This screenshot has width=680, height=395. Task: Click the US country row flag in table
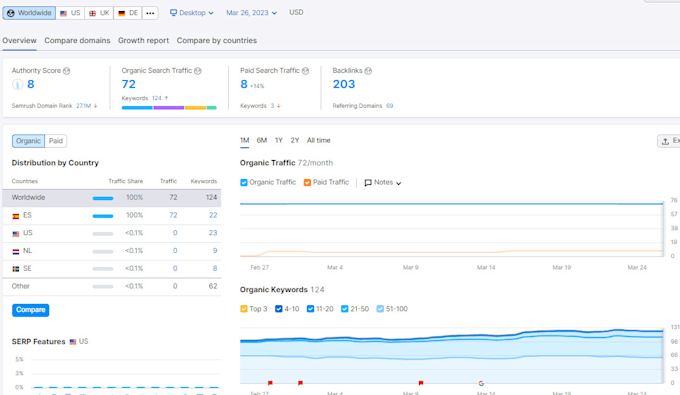(16, 234)
